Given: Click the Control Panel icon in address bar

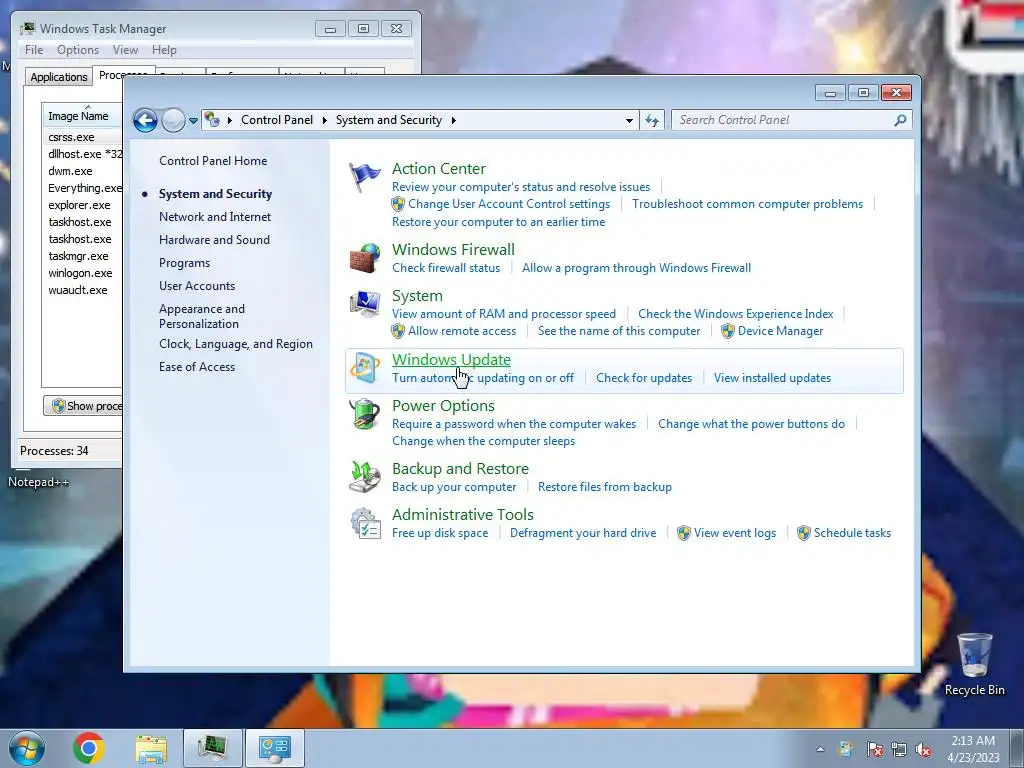Looking at the screenshot, I should tap(212, 120).
